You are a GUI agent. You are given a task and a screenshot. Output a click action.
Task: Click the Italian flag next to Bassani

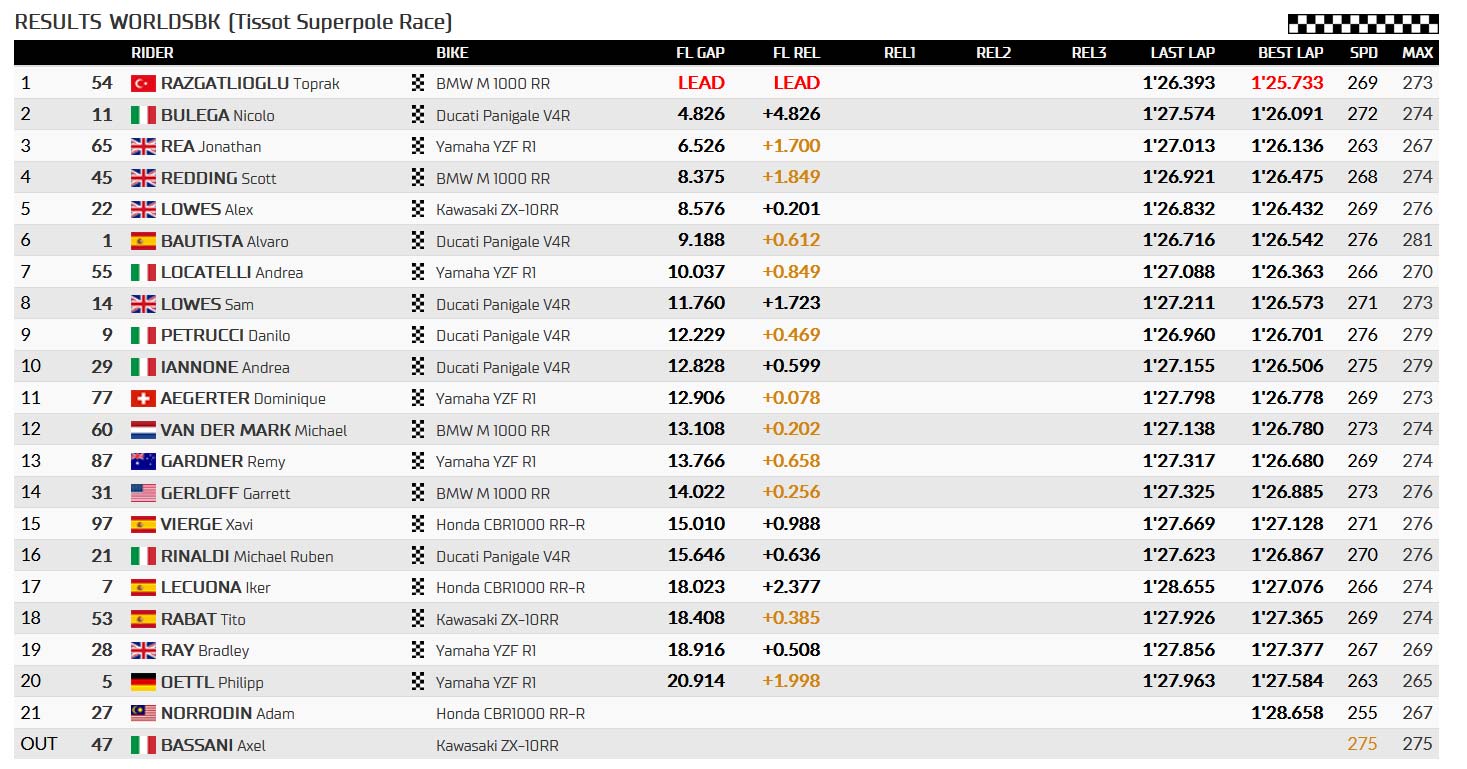(x=143, y=745)
